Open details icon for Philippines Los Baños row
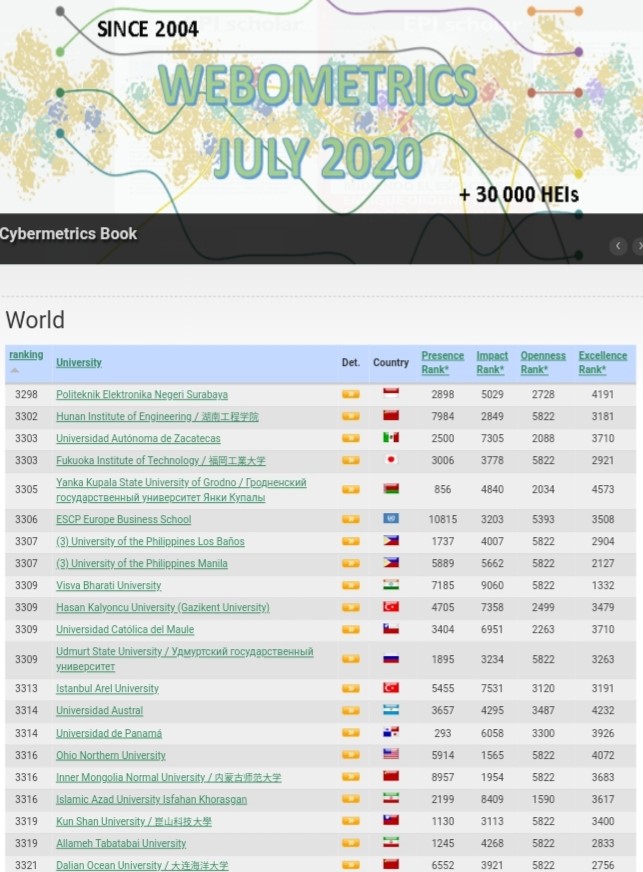The width and height of the screenshot is (643, 872). coord(350,541)
